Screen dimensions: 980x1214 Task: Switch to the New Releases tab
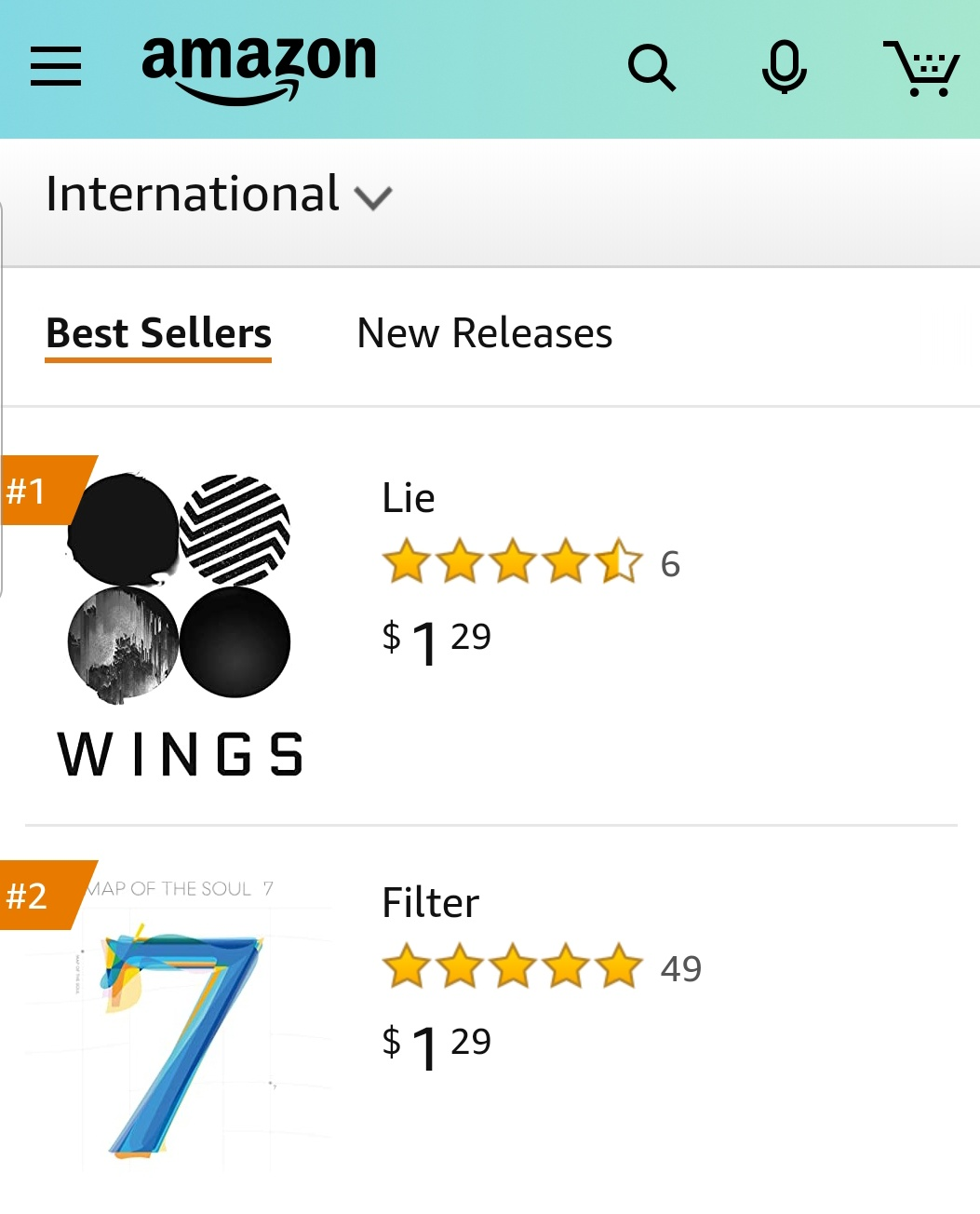click(484, 333)
